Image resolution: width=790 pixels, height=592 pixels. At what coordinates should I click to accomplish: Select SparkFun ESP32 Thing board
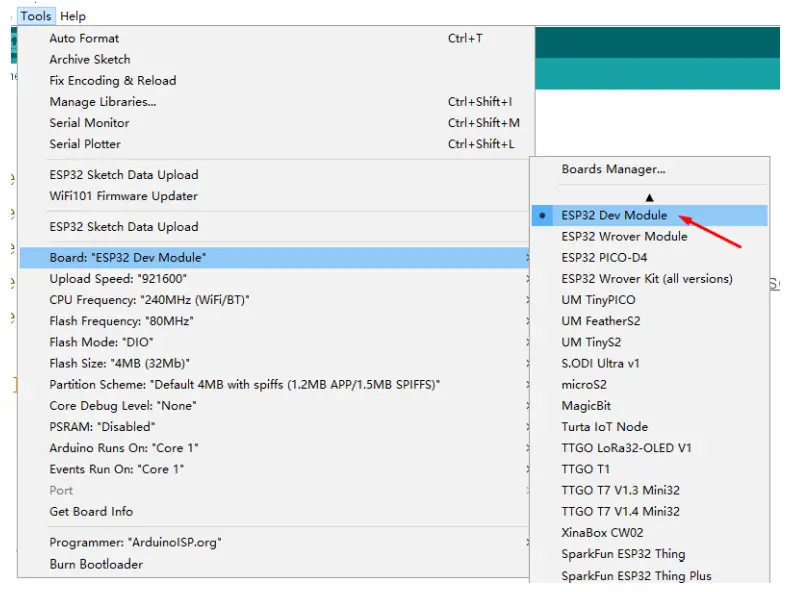coord(623,554)
